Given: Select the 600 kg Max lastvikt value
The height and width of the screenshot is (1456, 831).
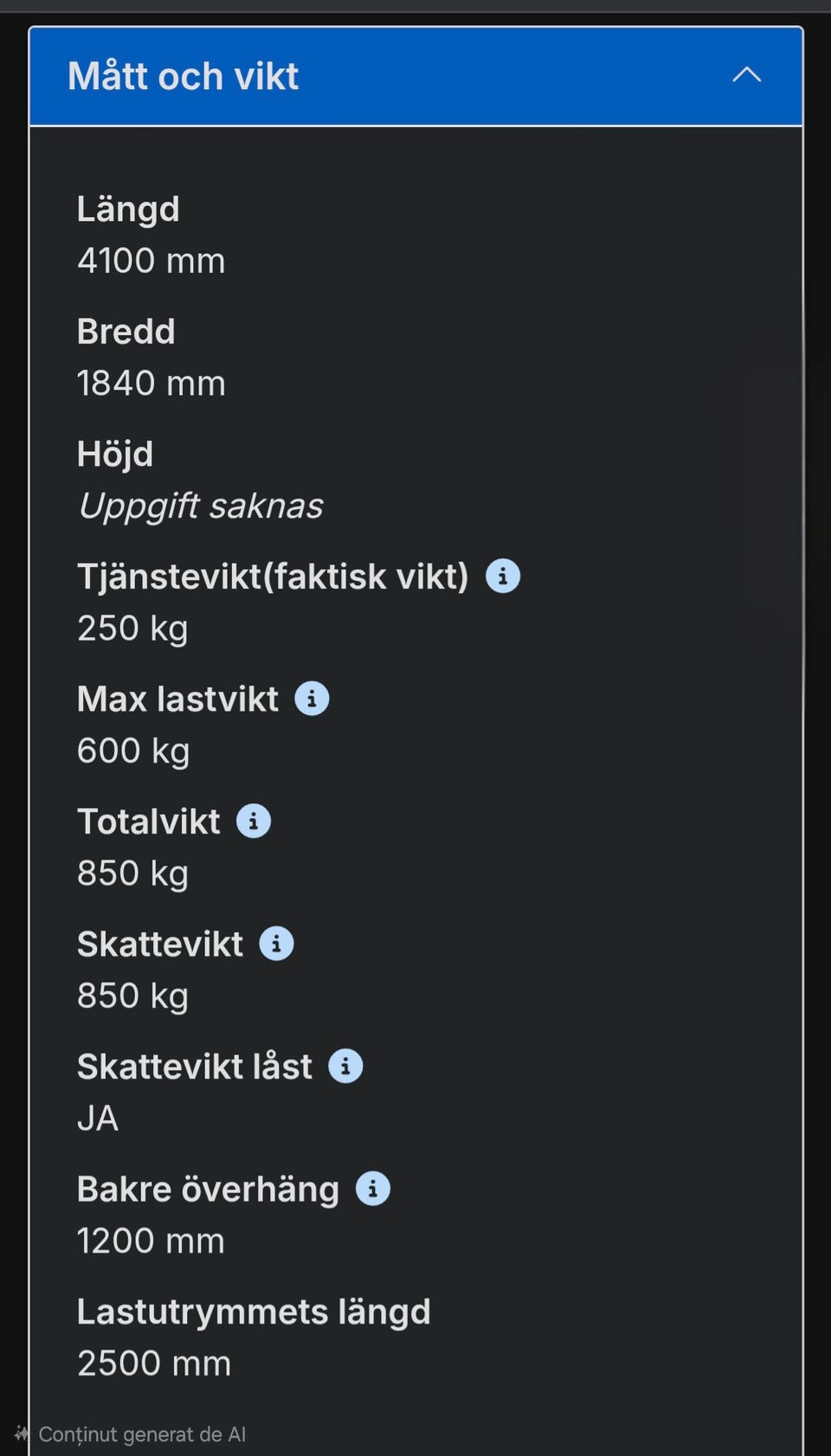Looking at the screenshot, I should pos(133,751).
